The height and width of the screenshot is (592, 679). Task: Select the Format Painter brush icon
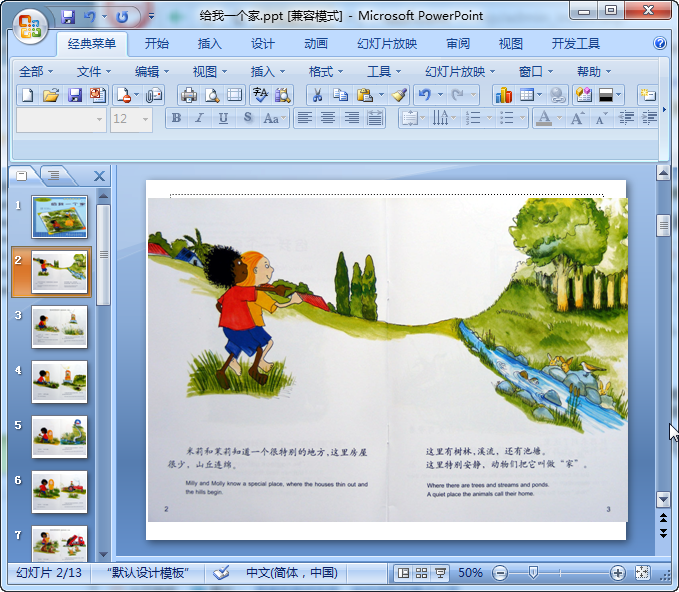coord(399,95)
